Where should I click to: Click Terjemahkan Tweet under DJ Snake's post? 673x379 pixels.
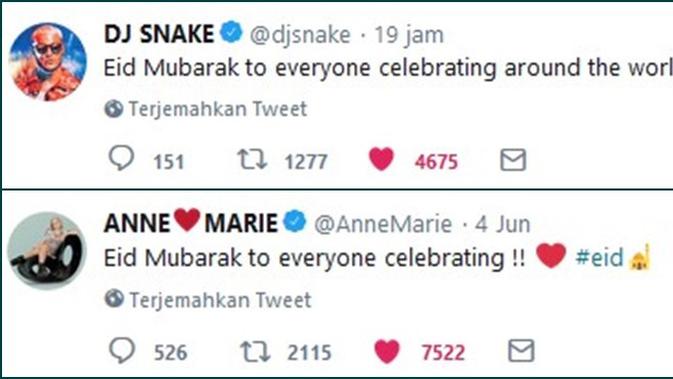(x=206, y=109)
